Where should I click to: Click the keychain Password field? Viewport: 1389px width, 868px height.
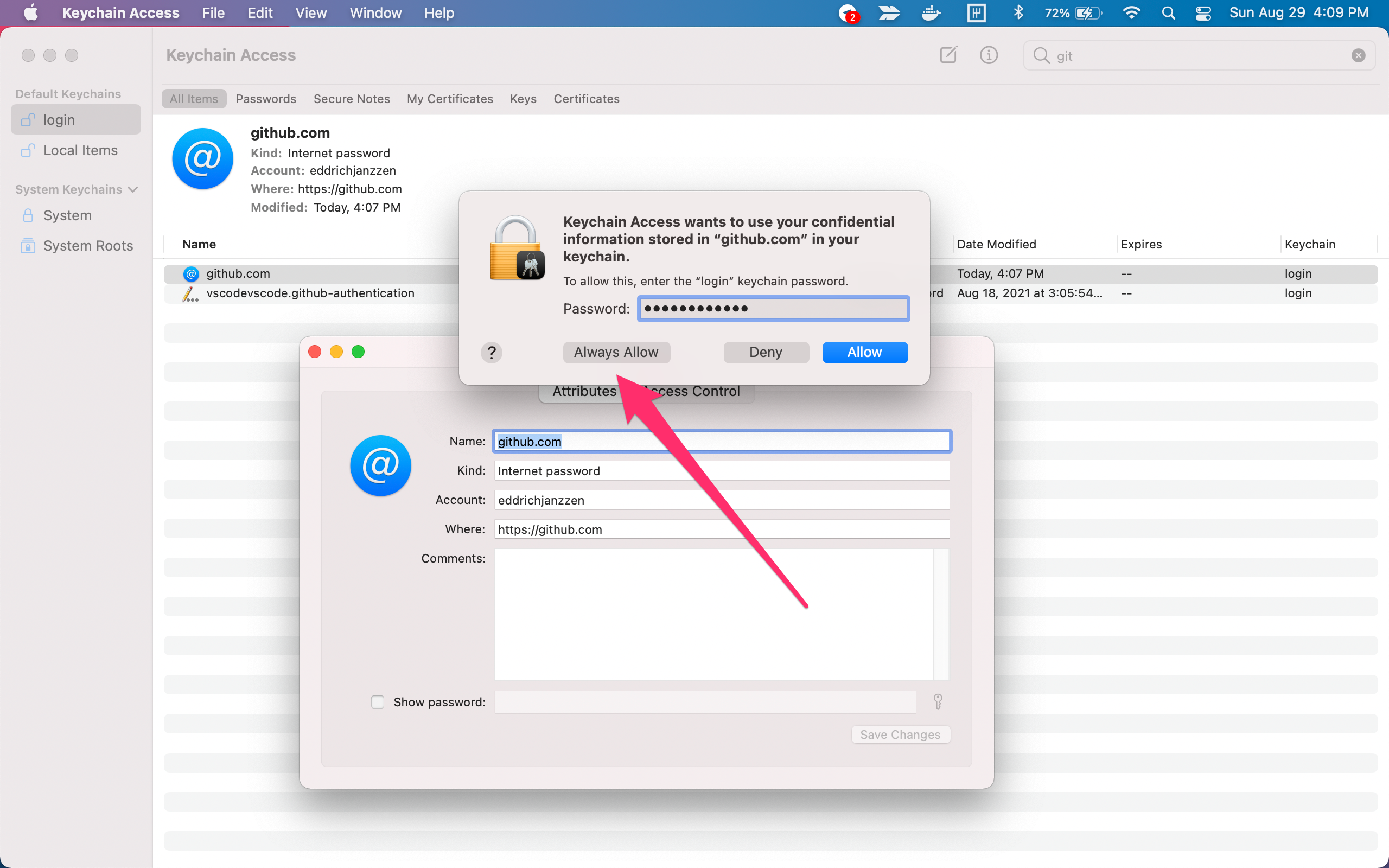coord(773,309)
